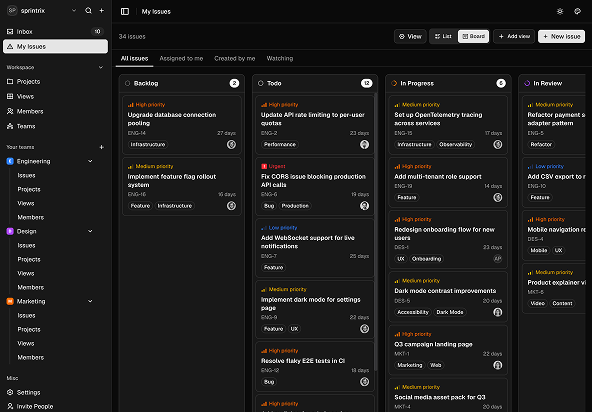Open the View options dropdown

click(x=410, y=36)
